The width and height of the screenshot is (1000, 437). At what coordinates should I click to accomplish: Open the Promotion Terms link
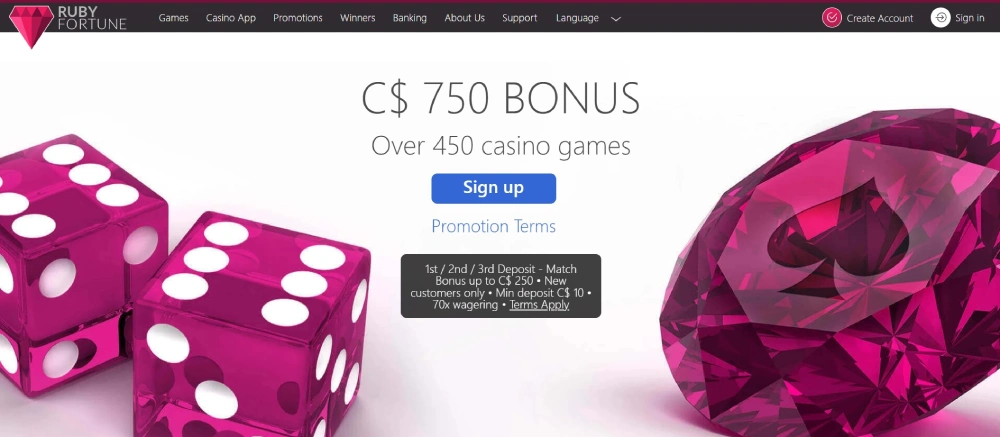point(494,226)
